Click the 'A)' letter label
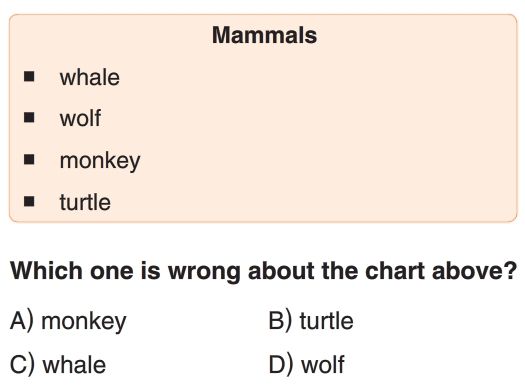This screenshot has height=387, width=525. pyautogui.click(x=22, y=321)
